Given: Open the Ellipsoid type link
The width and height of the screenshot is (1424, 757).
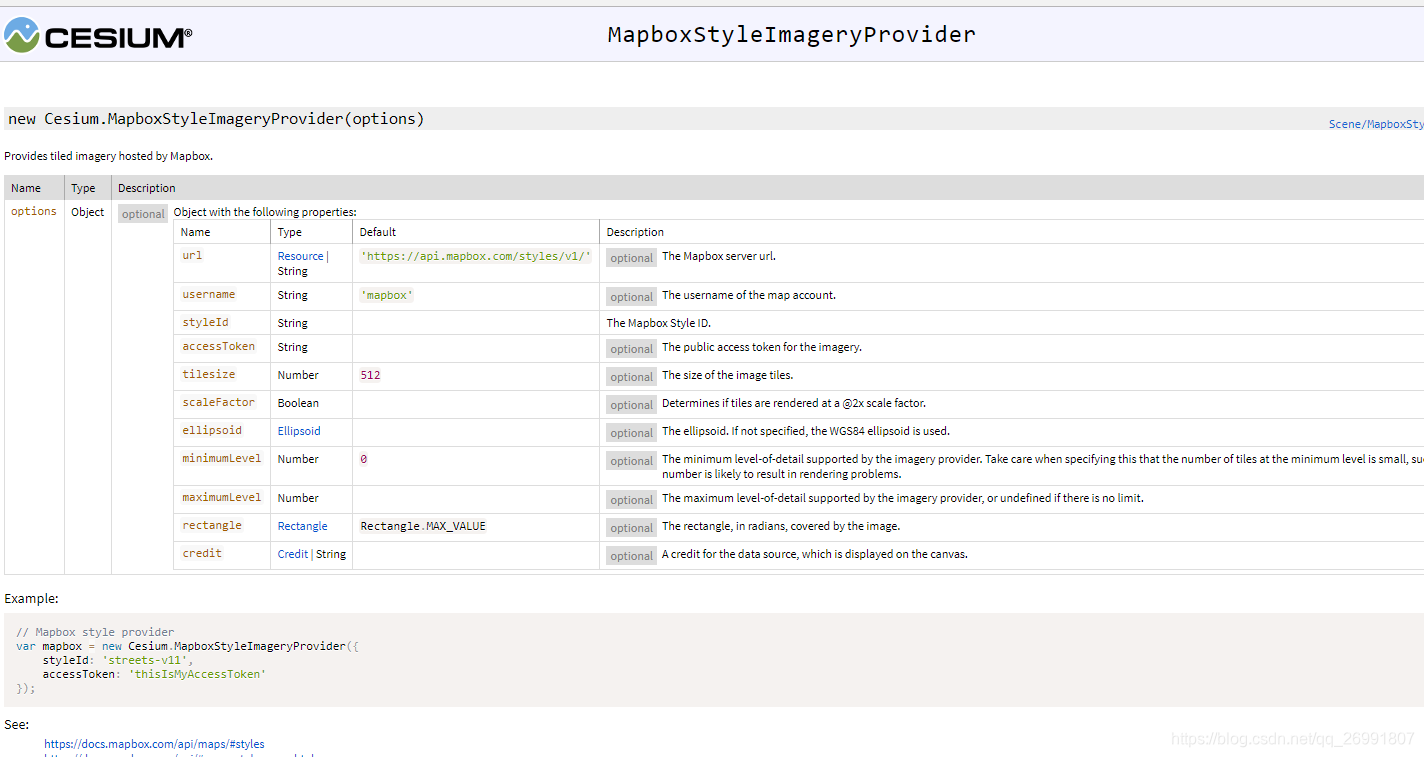Looking at the screenshot, I should (299, 431).
